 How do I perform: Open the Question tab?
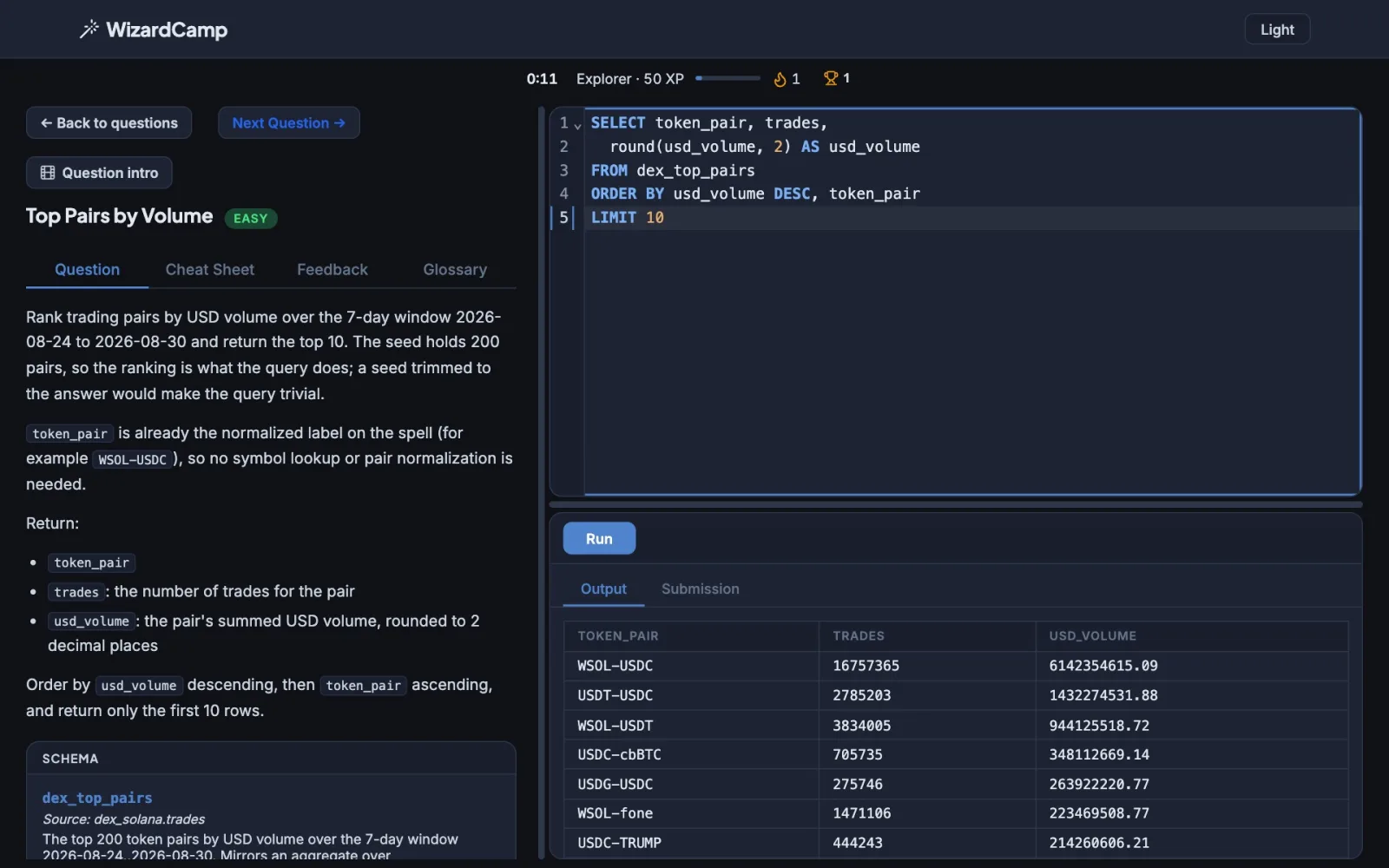click(x=87, y=270)
